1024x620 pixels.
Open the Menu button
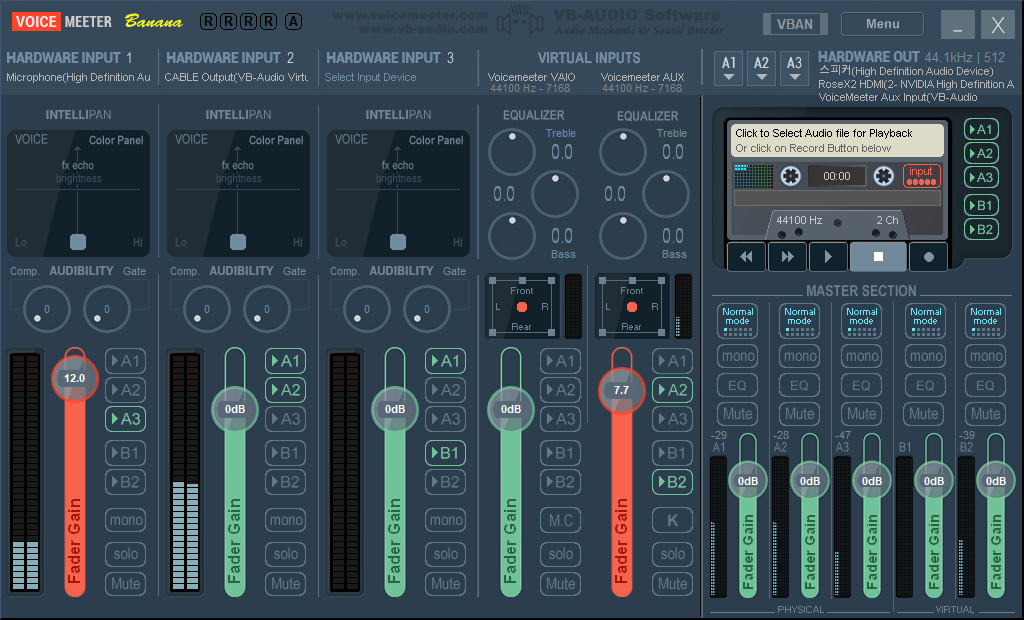point(882,24)
